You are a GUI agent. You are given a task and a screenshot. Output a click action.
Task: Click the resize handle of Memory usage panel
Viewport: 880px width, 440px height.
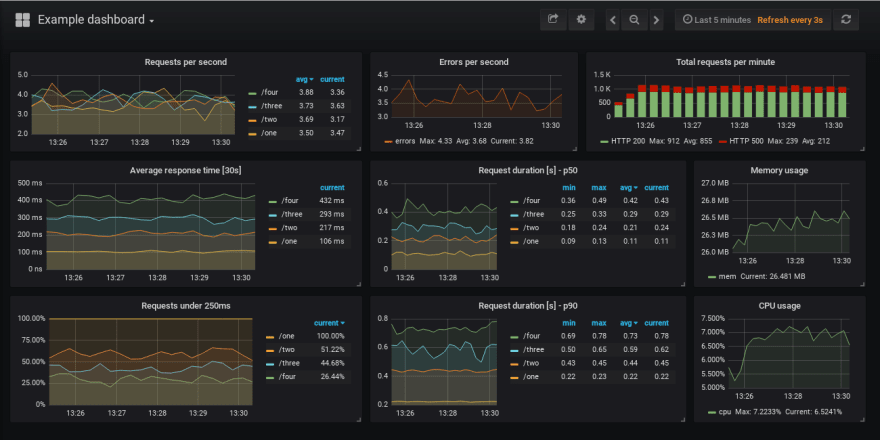click(x=863, y=284)
